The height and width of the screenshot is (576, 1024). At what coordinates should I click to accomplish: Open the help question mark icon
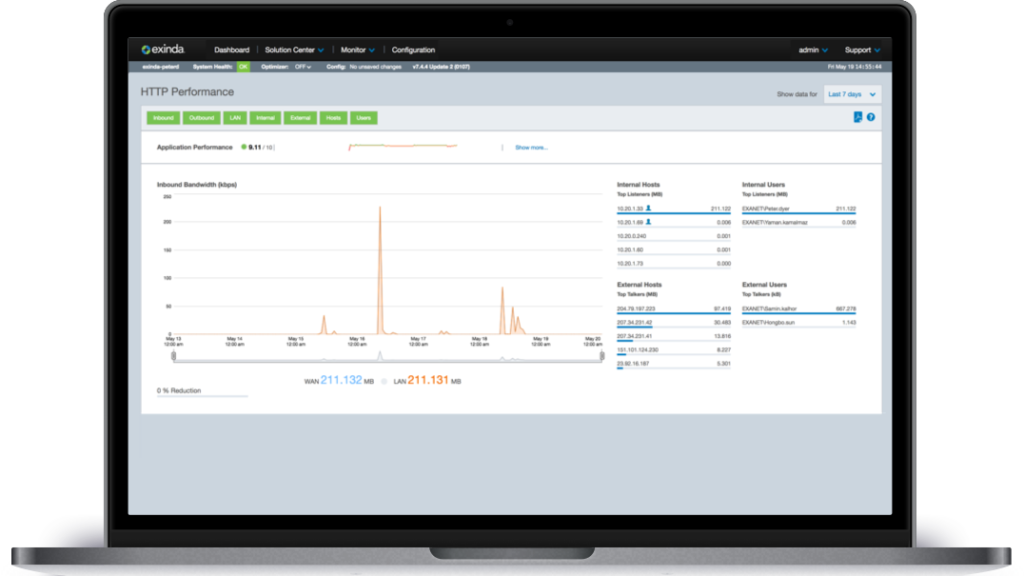click(871, 117)
